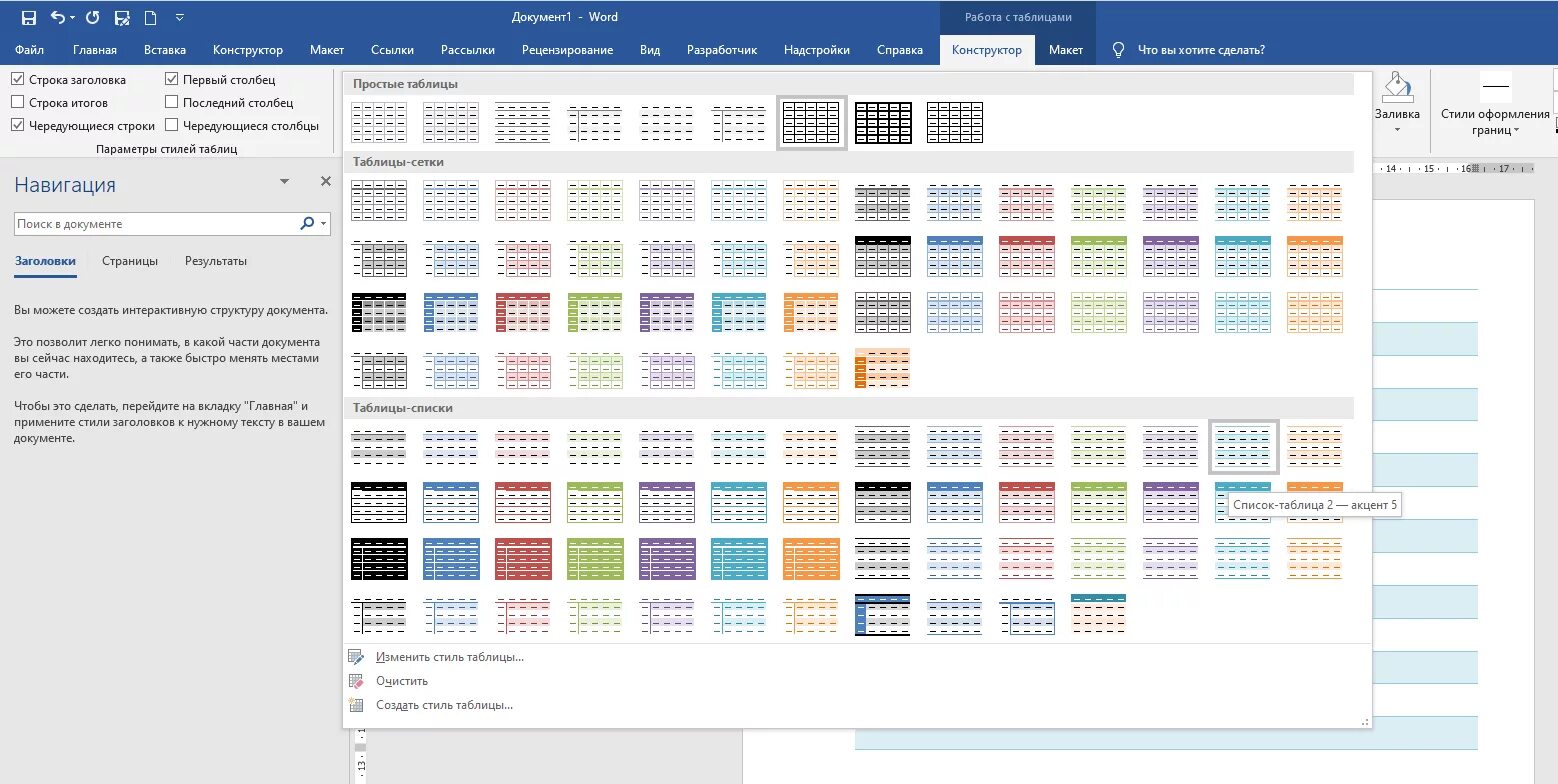1558x784 pixels.
Task: Pick the first style under Простые таблицы
Action: point(379,122)
